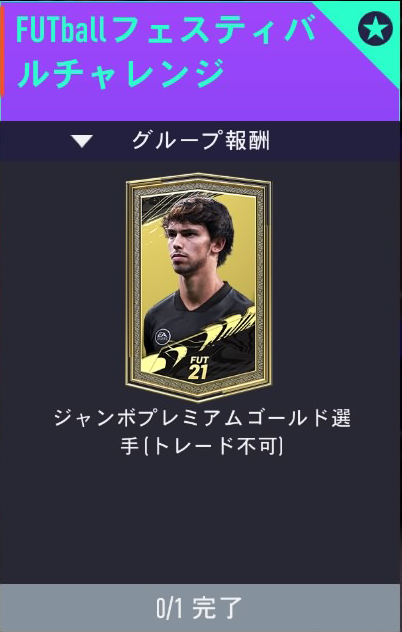Screen dimensions: 402x632
Task: Click the 0/1 完了 progress bar
Action: (201, 608)
